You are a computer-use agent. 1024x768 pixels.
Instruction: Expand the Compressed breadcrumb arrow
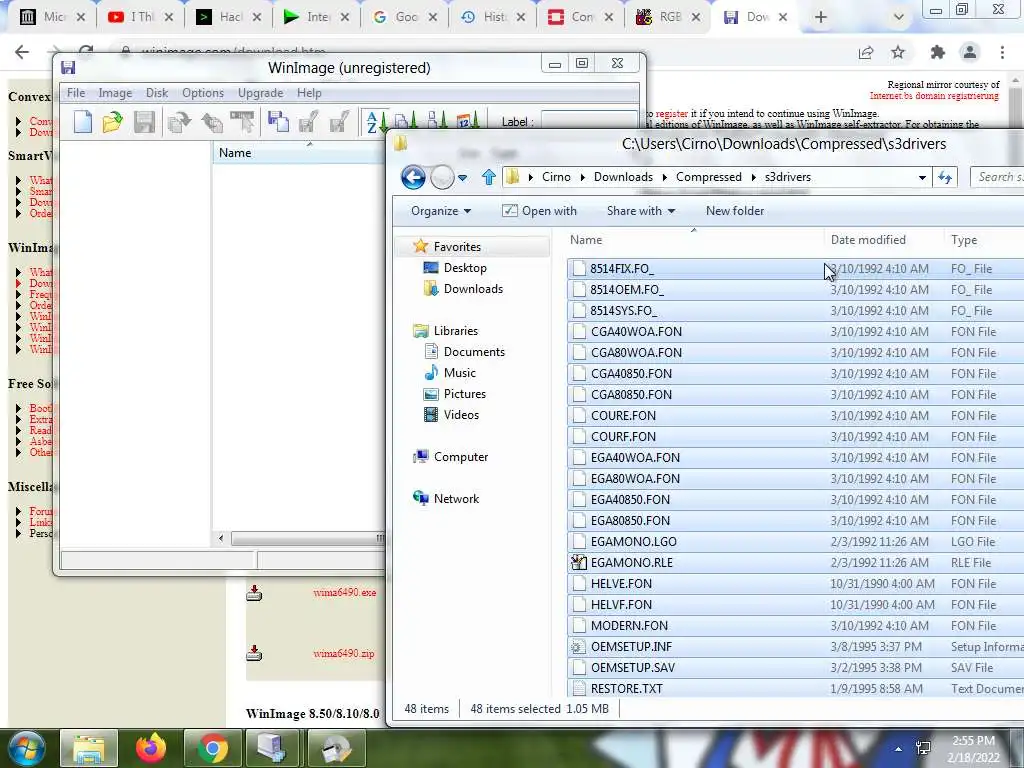coord(753,177)
